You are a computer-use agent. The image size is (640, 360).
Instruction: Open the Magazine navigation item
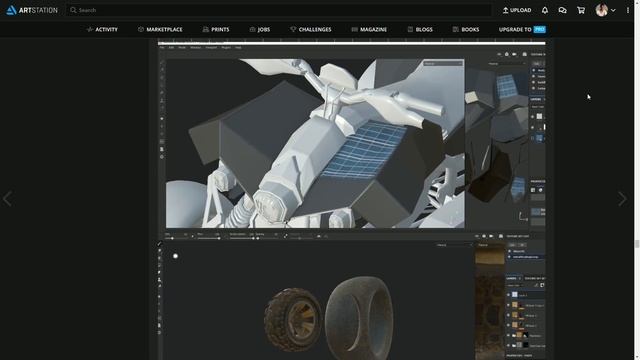369,29
